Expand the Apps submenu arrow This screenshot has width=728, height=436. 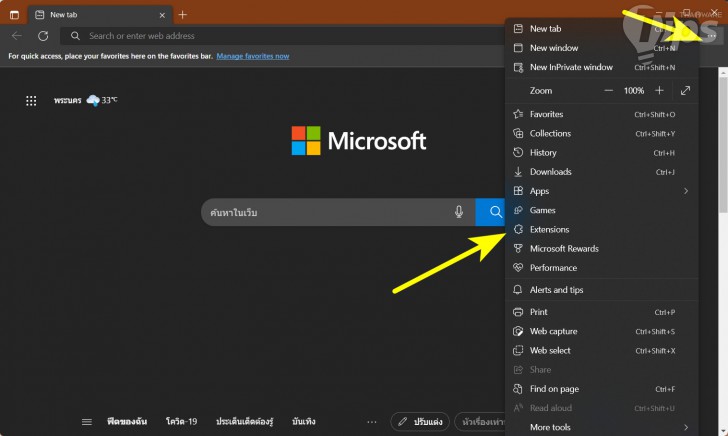tap(686, 191)
